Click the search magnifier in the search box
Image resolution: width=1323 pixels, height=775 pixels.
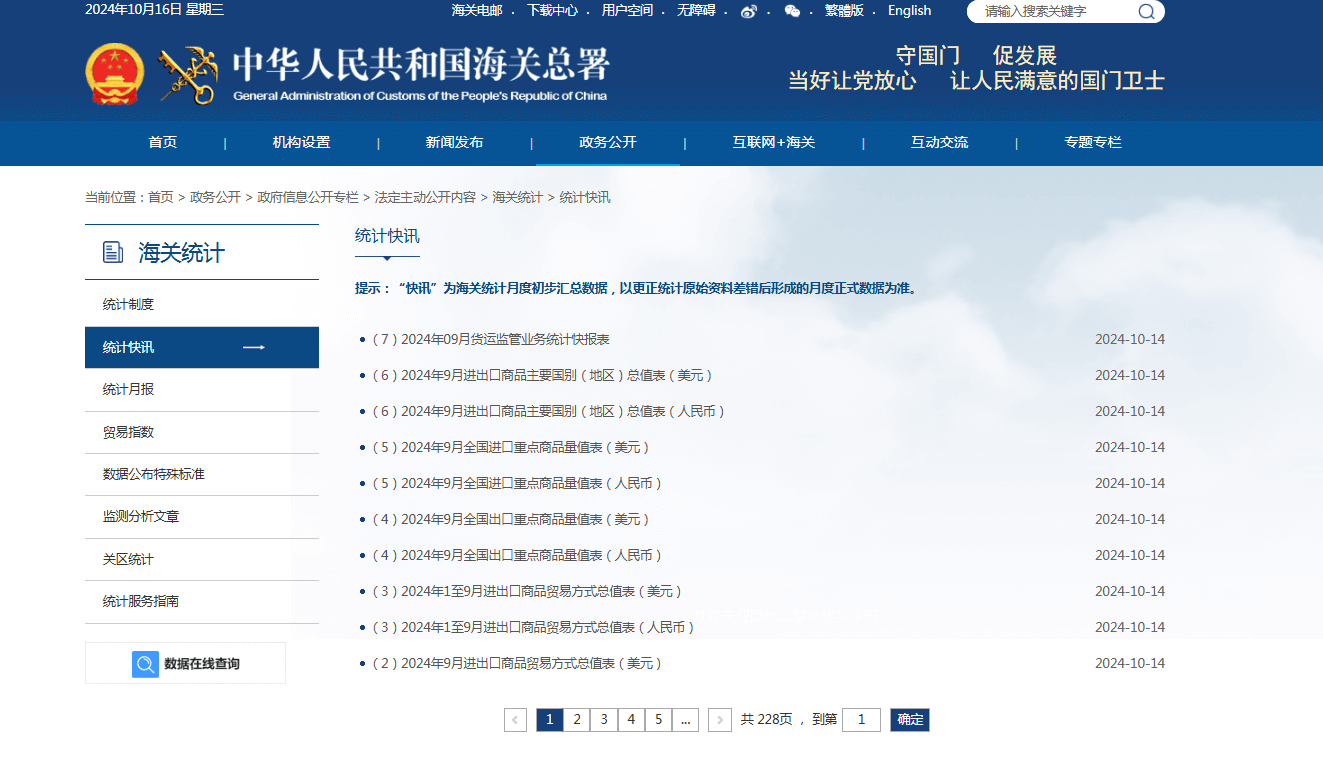1145,12
